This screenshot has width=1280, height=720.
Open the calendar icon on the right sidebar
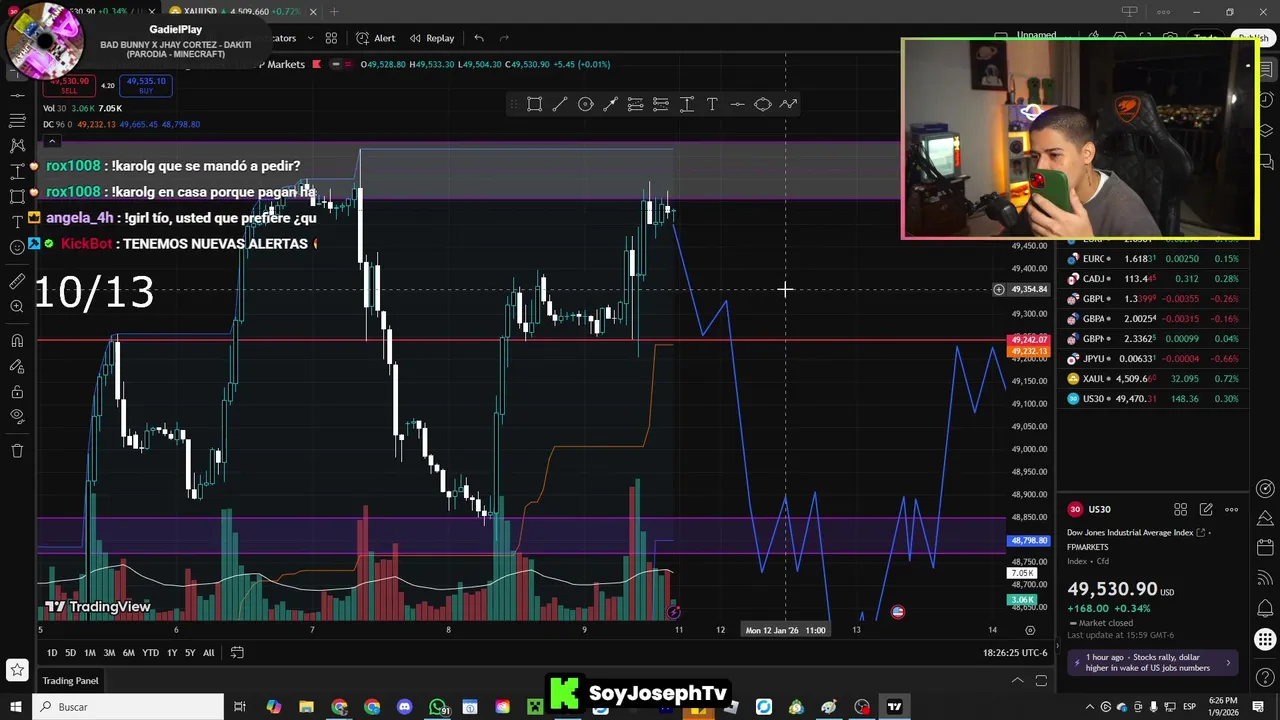click(x=1266, y=547)
